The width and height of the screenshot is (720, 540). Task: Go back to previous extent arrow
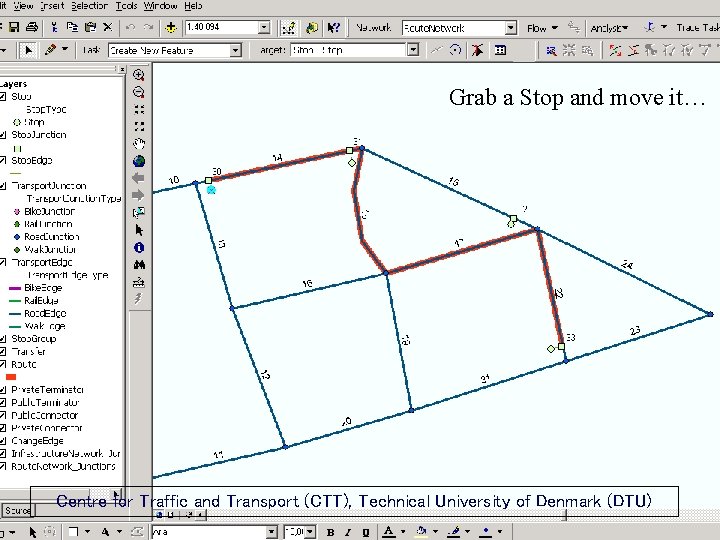(138, 178)
